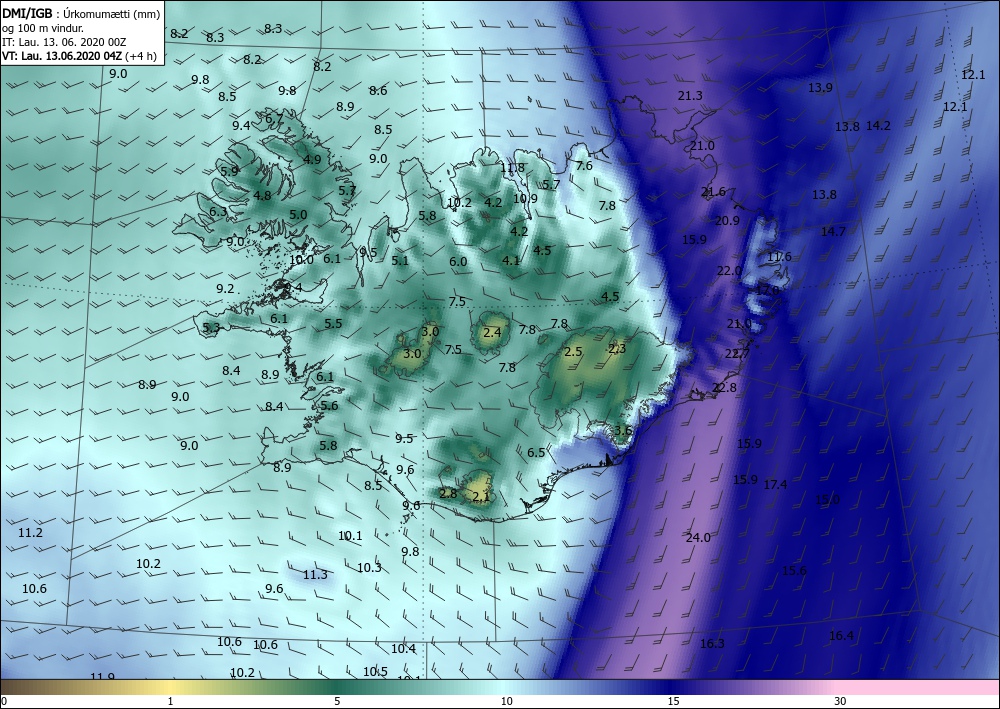Click the 2.5 value on the large glacier
The width and height of the screenshot is (1000, 709).
573,351
